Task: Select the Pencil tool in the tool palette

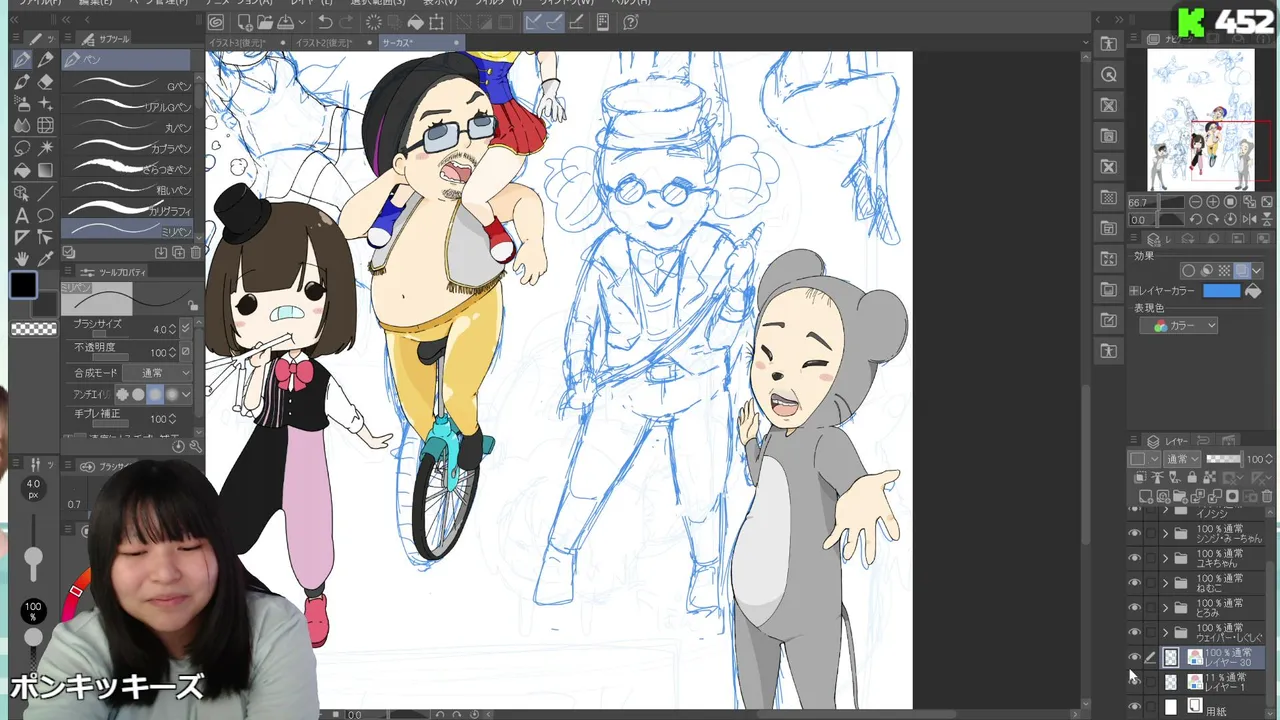Action: tap(45, 60)
